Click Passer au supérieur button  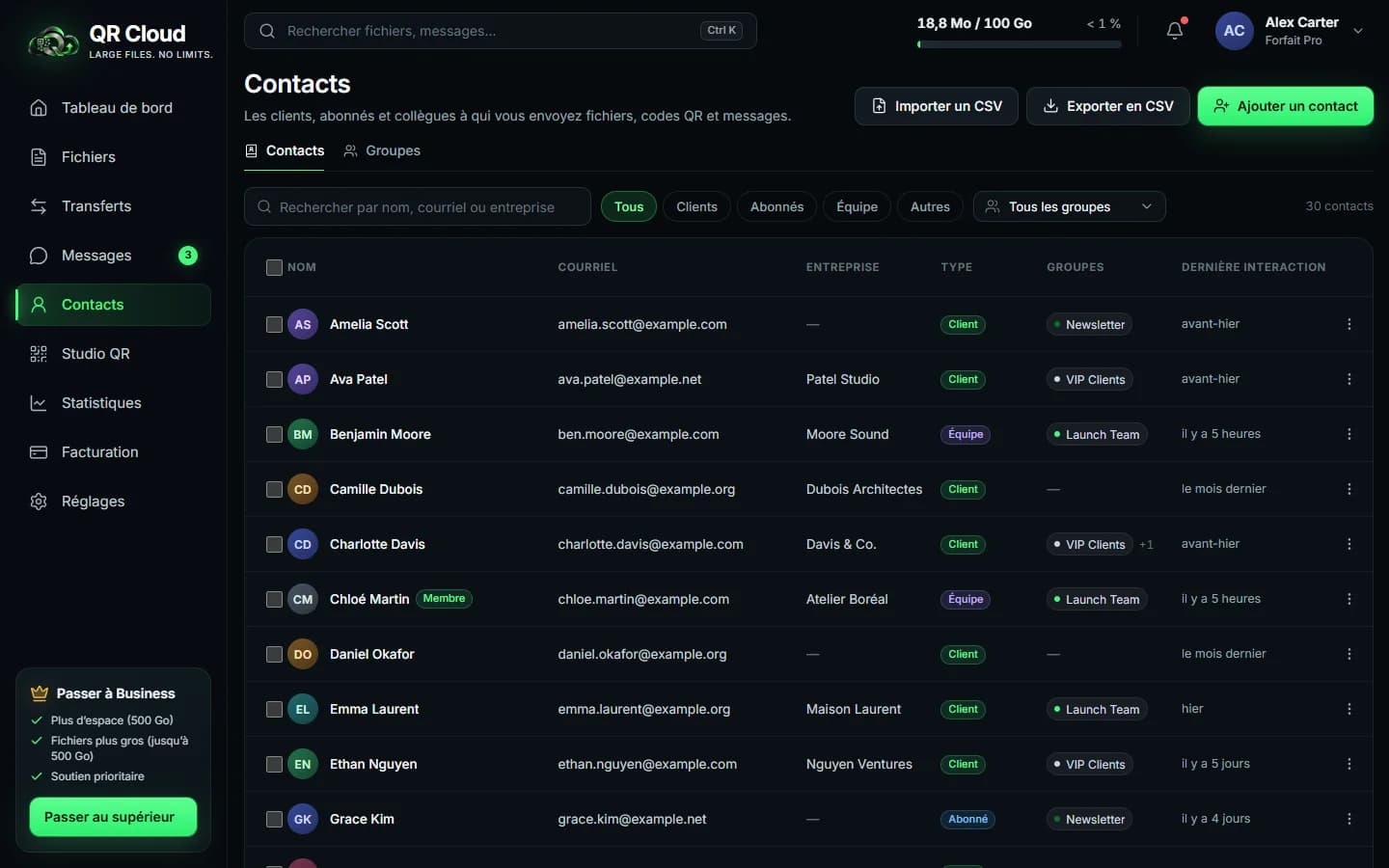(113, 817)
